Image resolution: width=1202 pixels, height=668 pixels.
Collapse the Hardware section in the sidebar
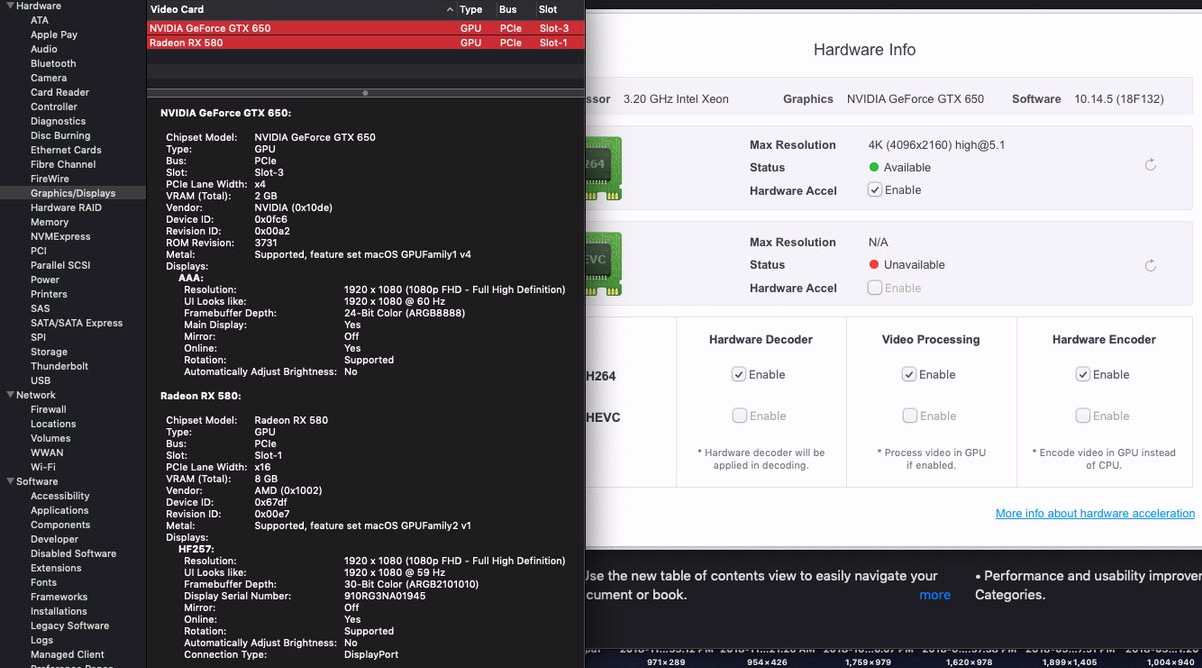[x=10, y=6]
